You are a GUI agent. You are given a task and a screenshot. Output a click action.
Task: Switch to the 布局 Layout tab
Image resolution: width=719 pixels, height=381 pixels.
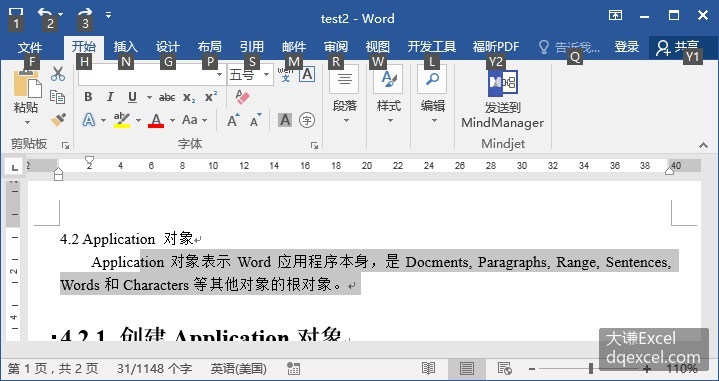(x=210, y=47)
